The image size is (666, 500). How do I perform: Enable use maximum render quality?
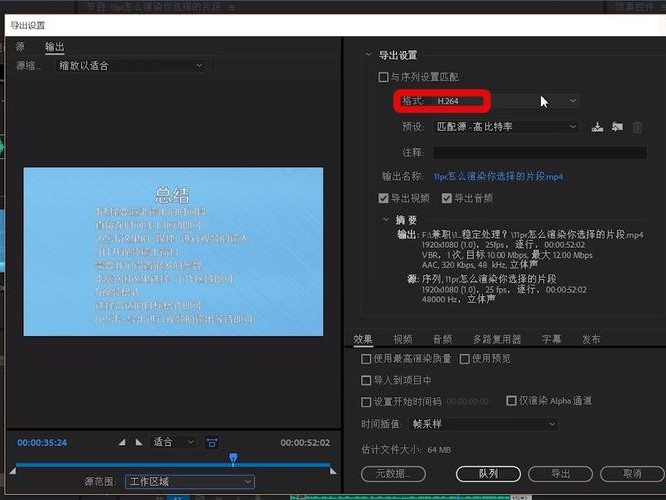[x=366, y=359]
